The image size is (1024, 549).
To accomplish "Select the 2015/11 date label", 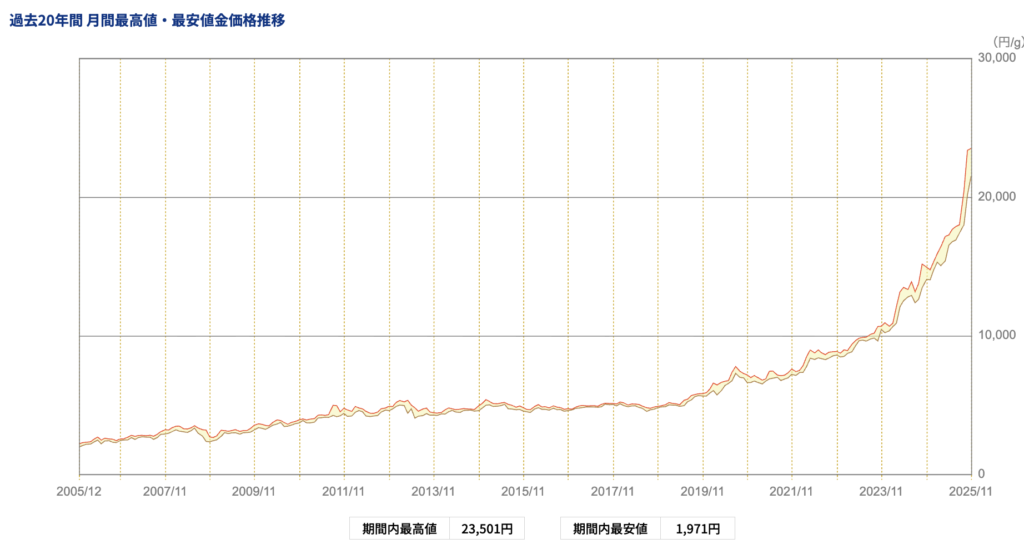I will click(523, 491).
